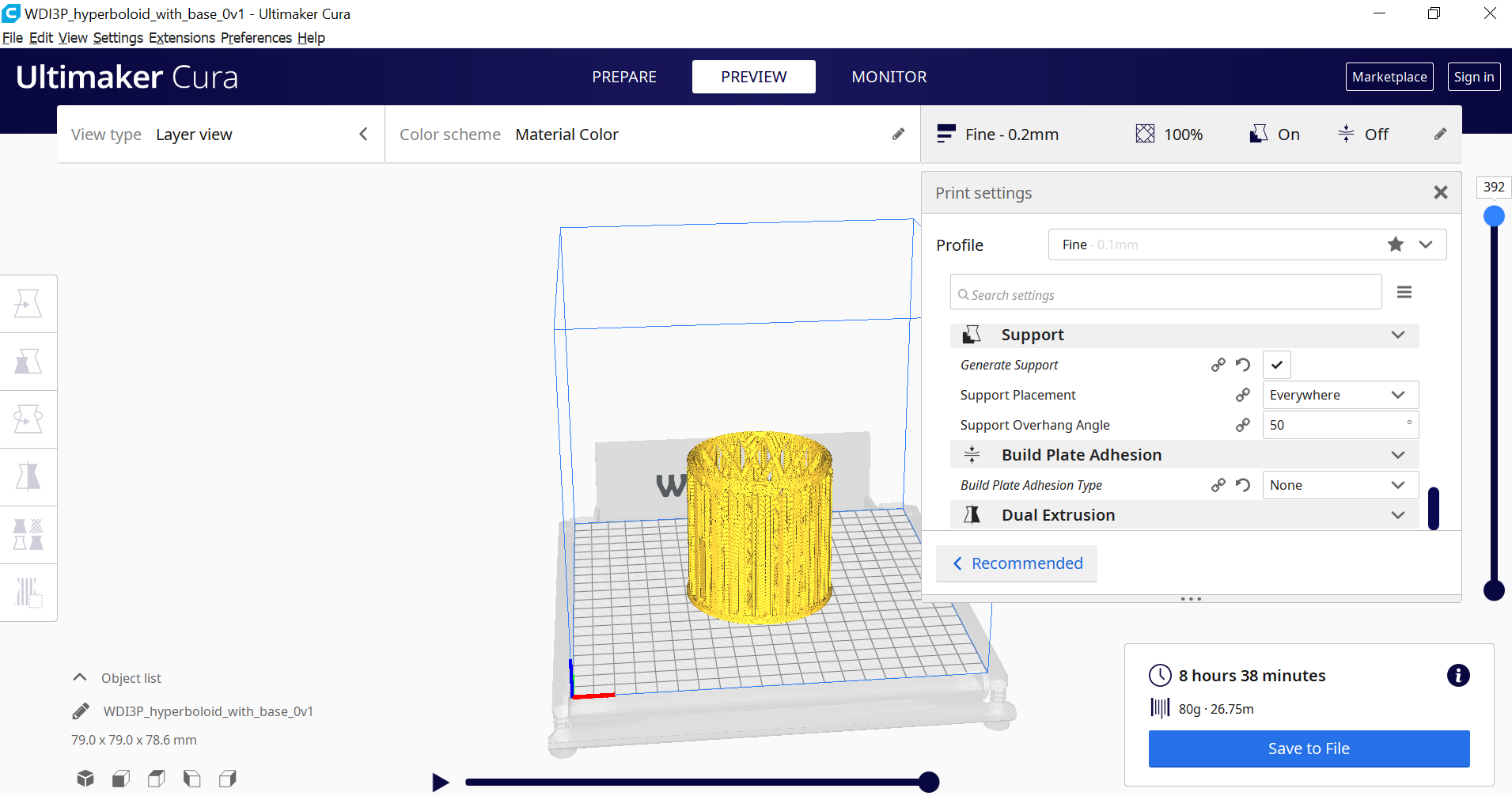Open the Settings menu
1512x796 pixels.
[x=118, y=38]
